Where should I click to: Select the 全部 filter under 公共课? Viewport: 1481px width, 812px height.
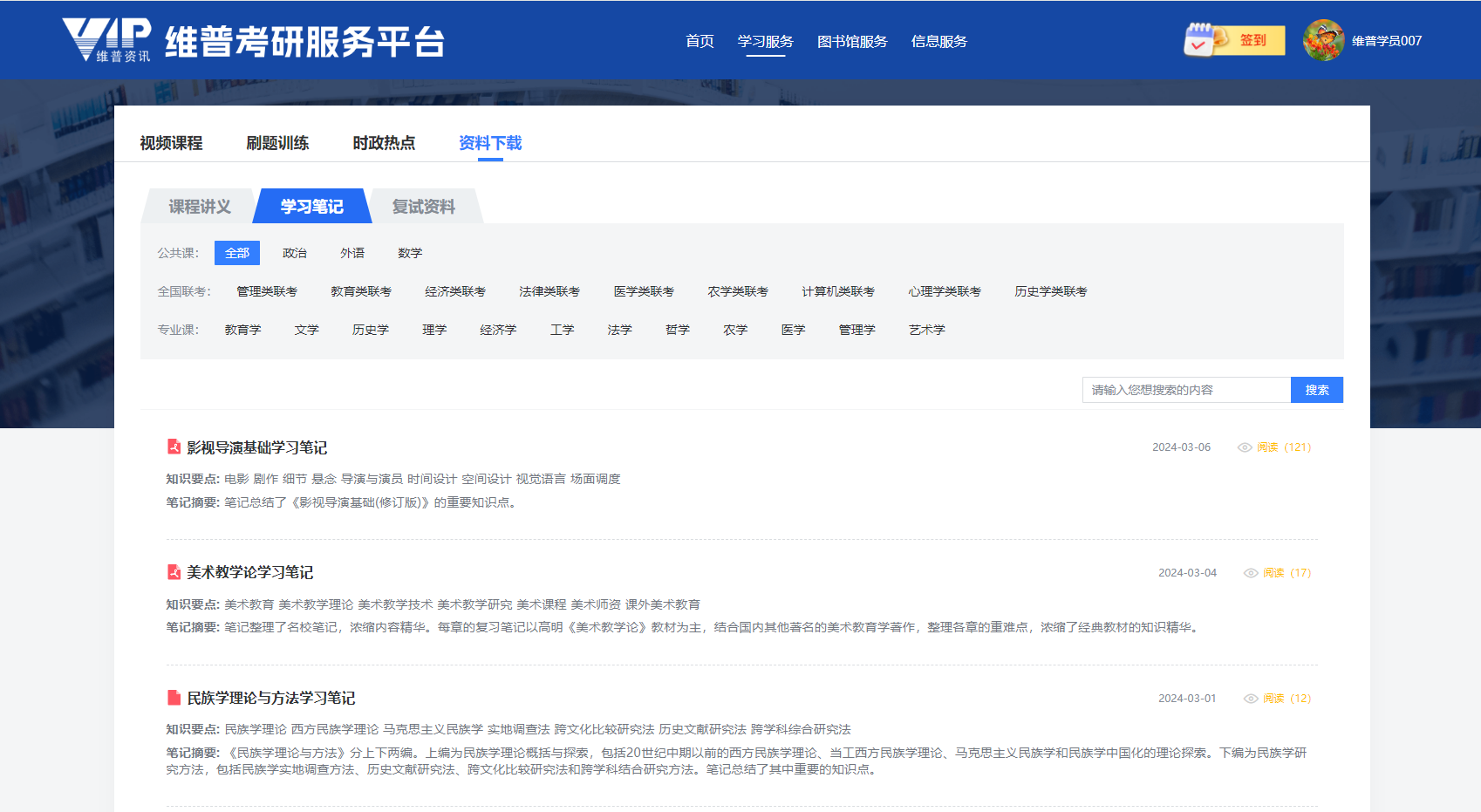(x=237, y=253)
